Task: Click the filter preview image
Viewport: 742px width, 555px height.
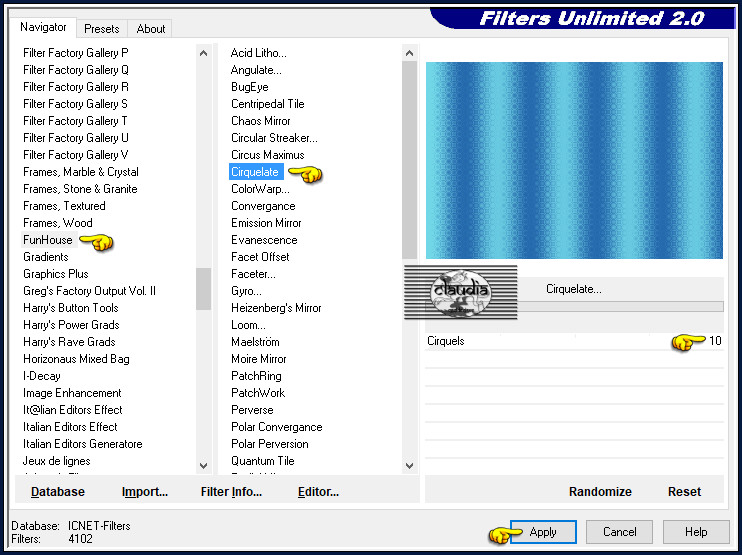Action: coord(574,160)
